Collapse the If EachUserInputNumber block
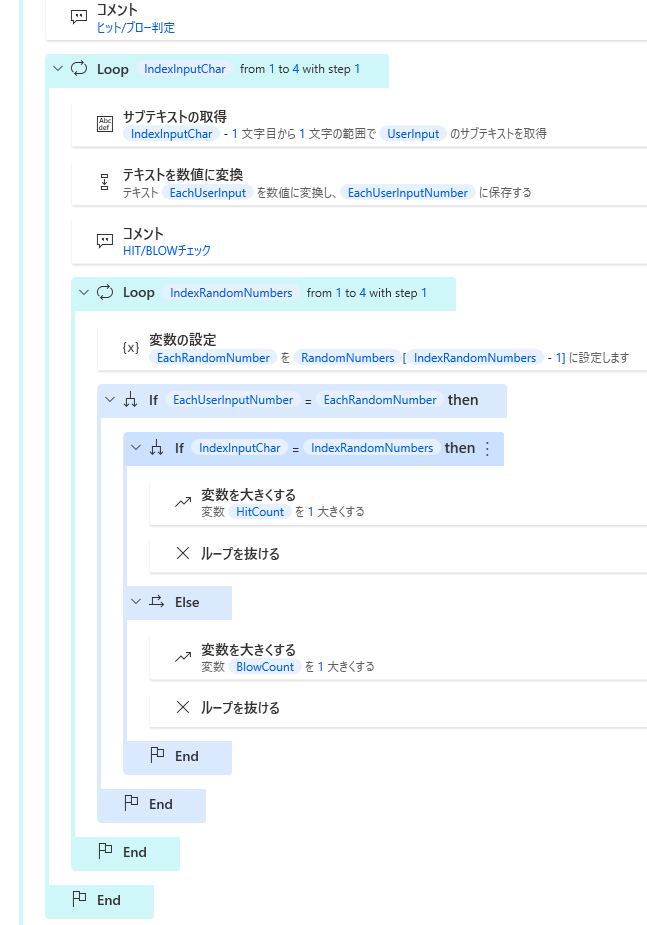The image size is (647, 925). pos(110,399)
